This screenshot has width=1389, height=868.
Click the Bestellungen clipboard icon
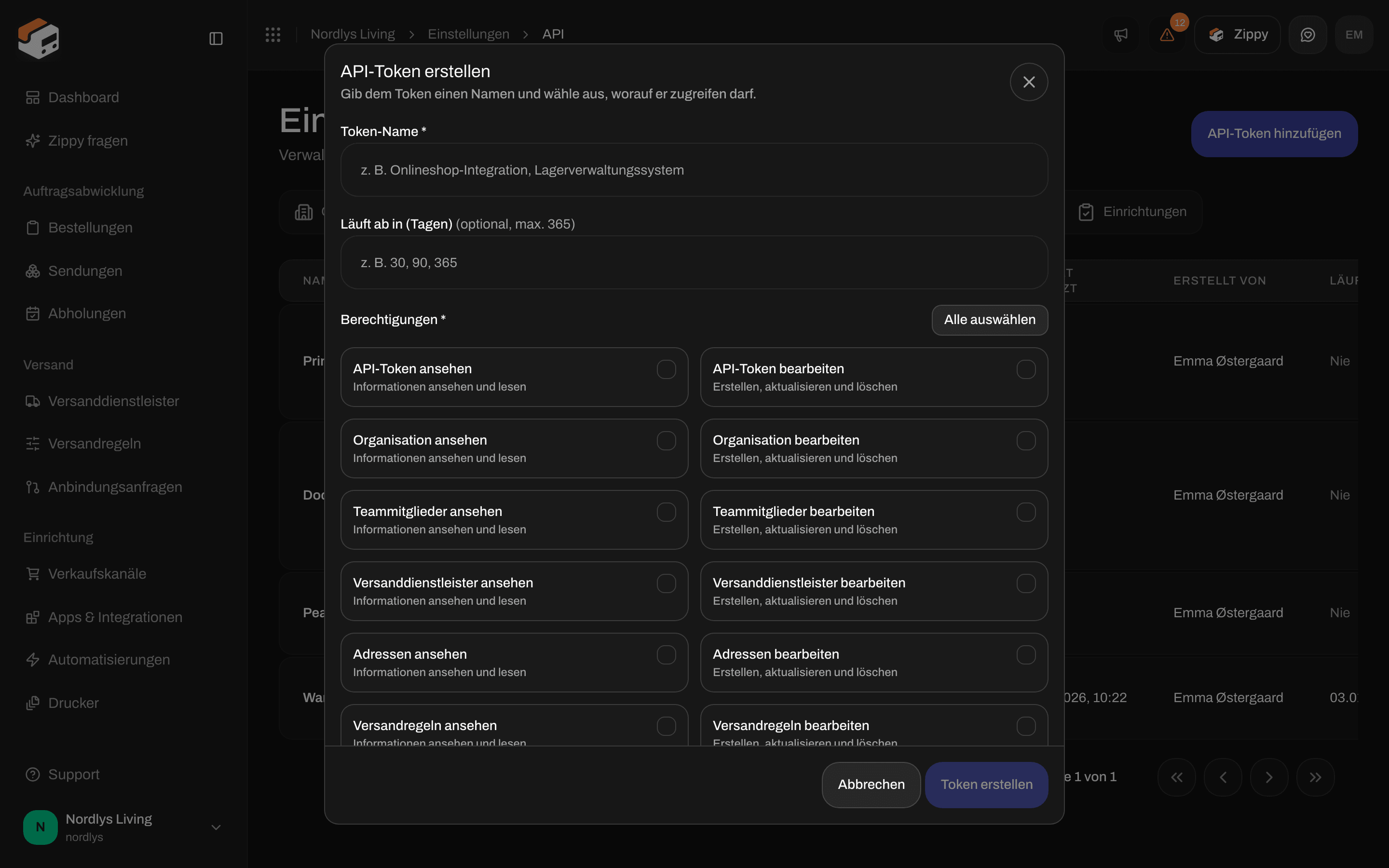(33, 228)
